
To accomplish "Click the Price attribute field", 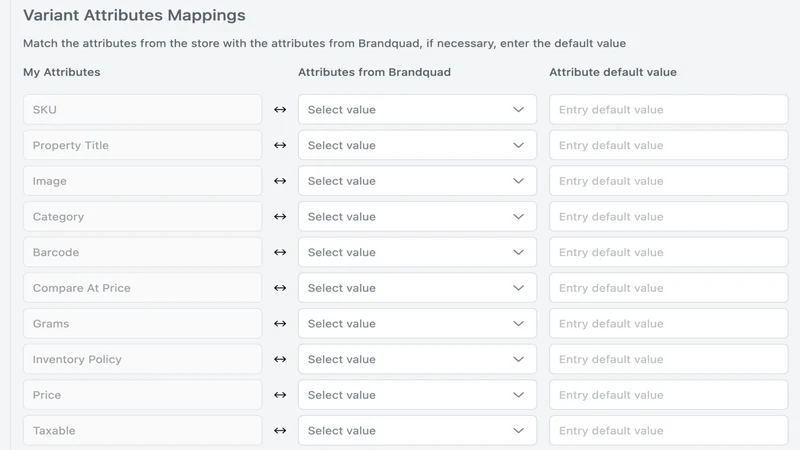I will pyautogui.click(x=142, y=395).
